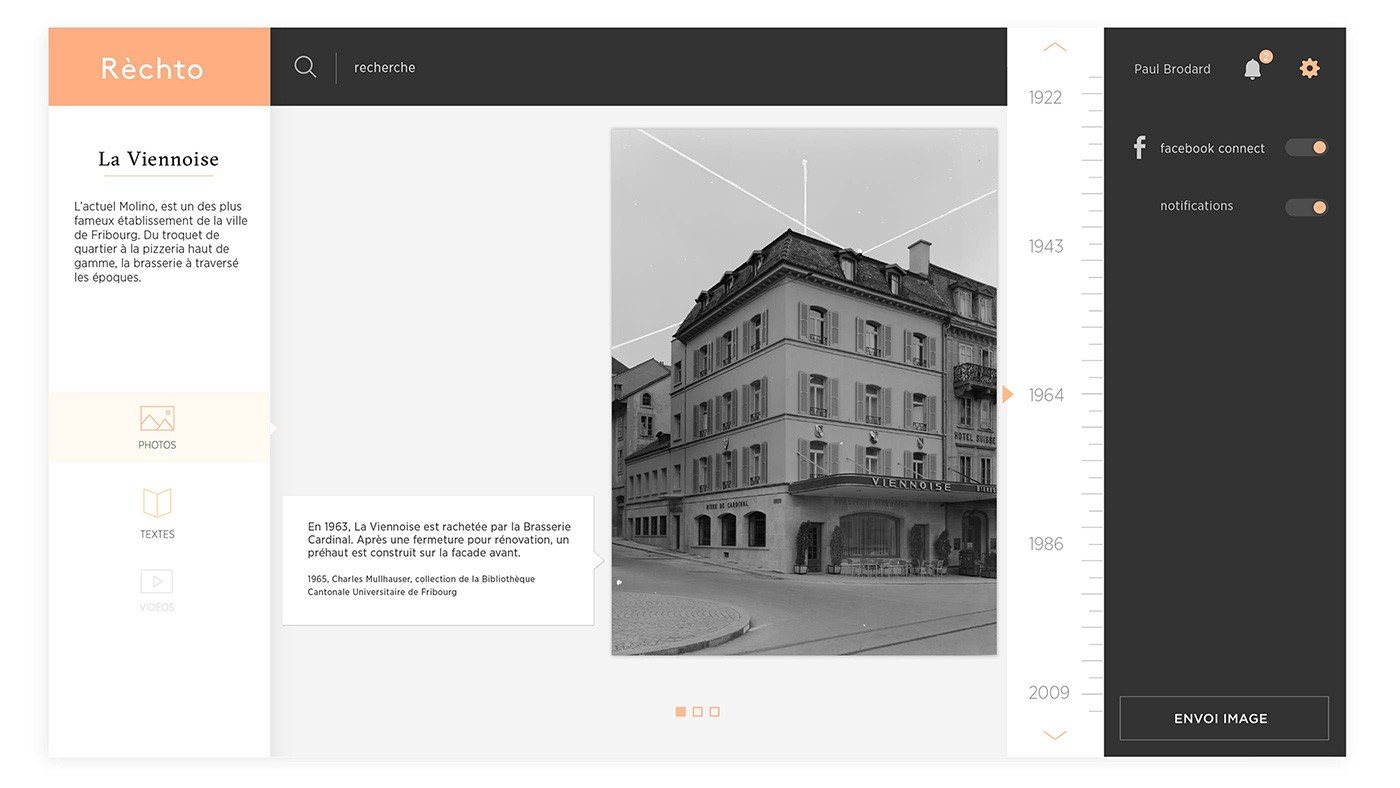Toggle facebook connect switch
This screenshot has width=1400, height=788.
point(1306,147)
